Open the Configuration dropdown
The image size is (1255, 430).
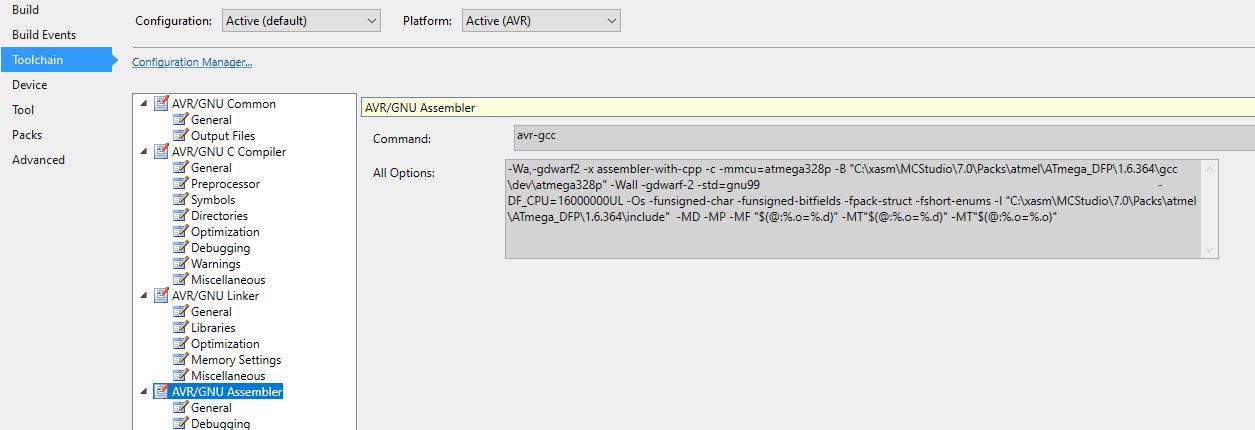301,20
